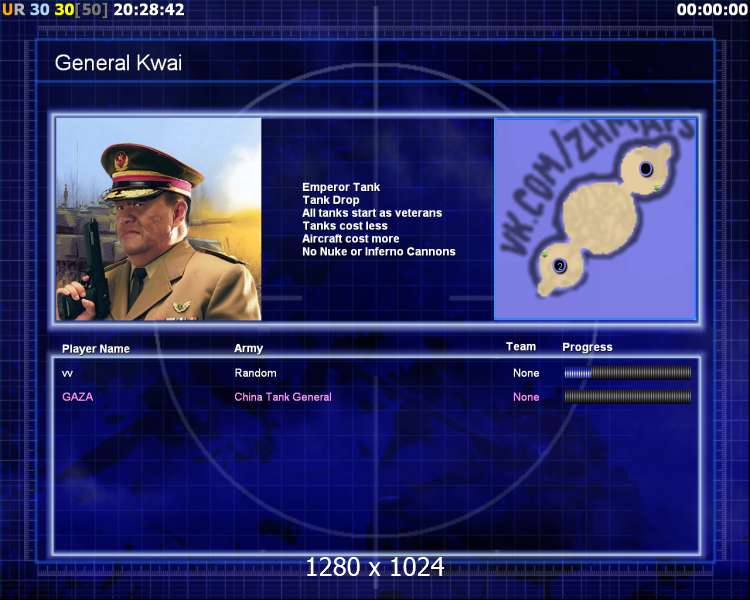Click the blue '30' counter in overlay
Viewport: 750px width, 600px height.
pos(40,10)
